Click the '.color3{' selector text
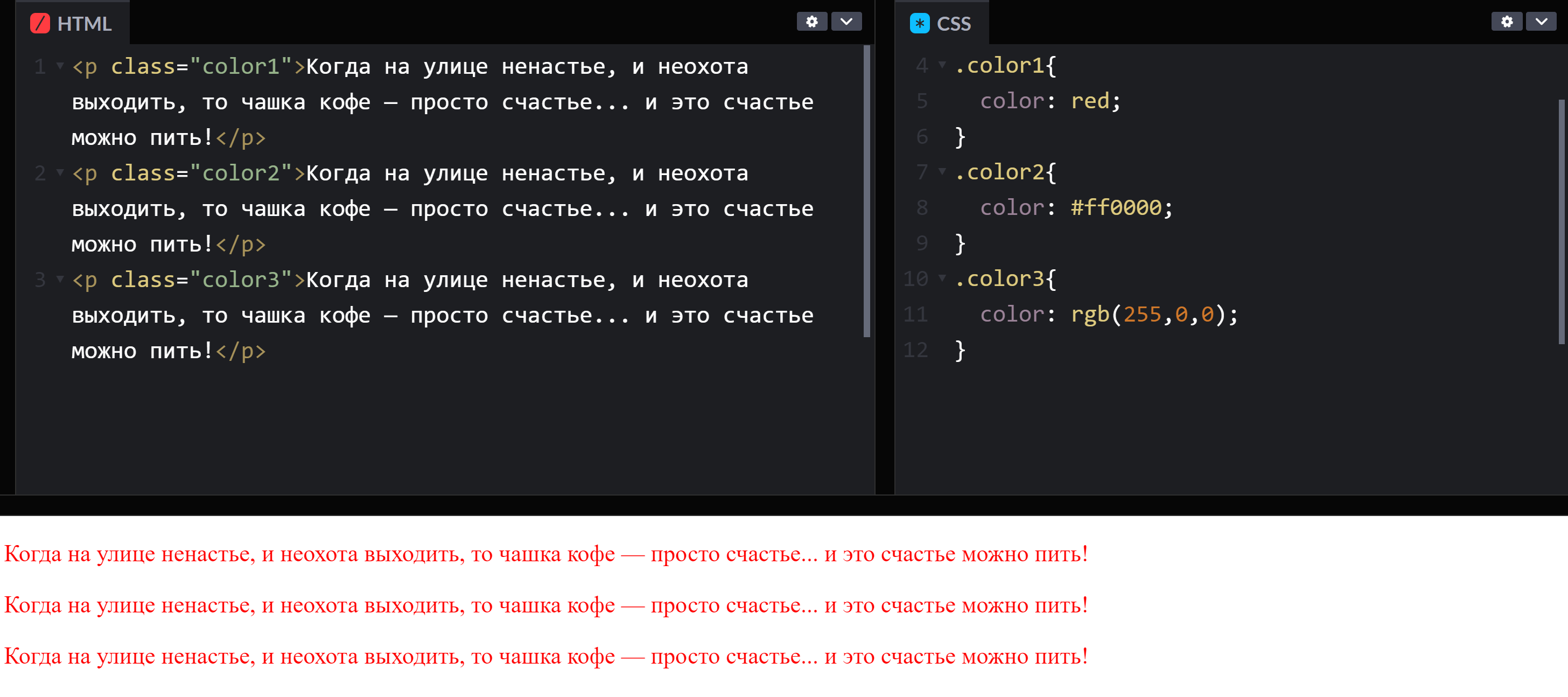Image resolution: width=1568 pixels, height=697 pixels. [x=1005, y=279]
